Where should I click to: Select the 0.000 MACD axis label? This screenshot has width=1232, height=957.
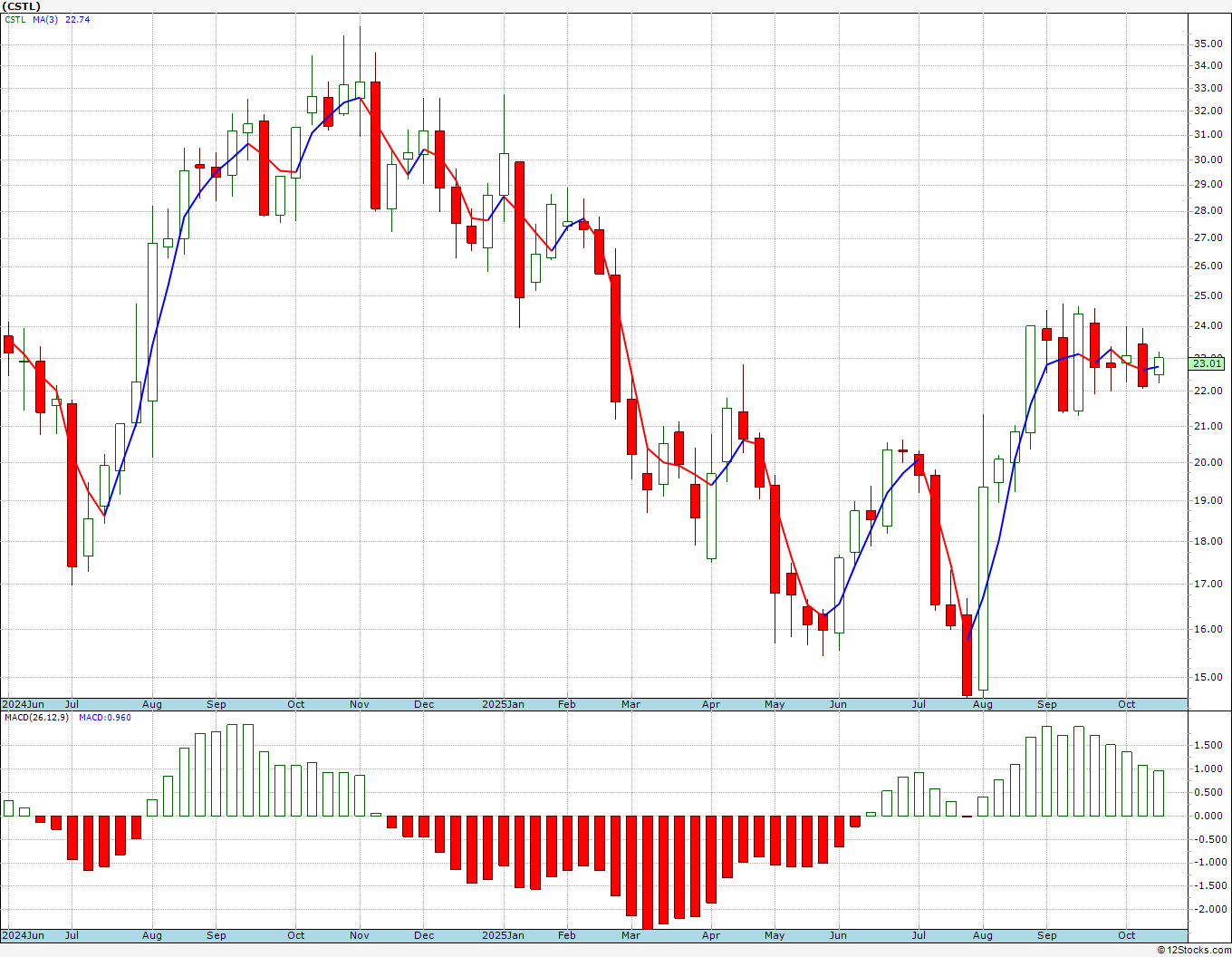tap(1208, 816)
